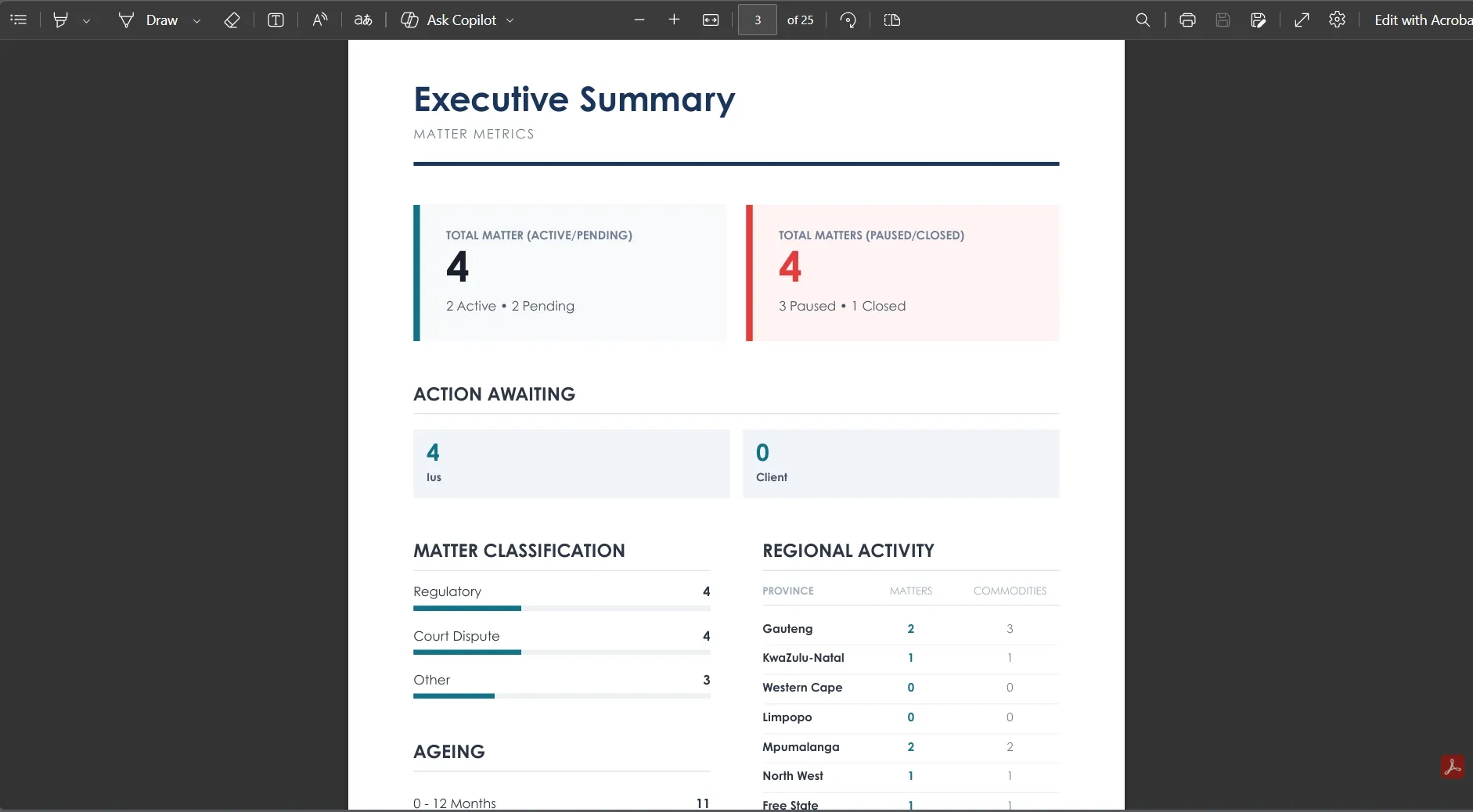The image size is (1473, 812).
Task: Click the KwaZulu-Natal province label
Action: (x=803, y=658)
